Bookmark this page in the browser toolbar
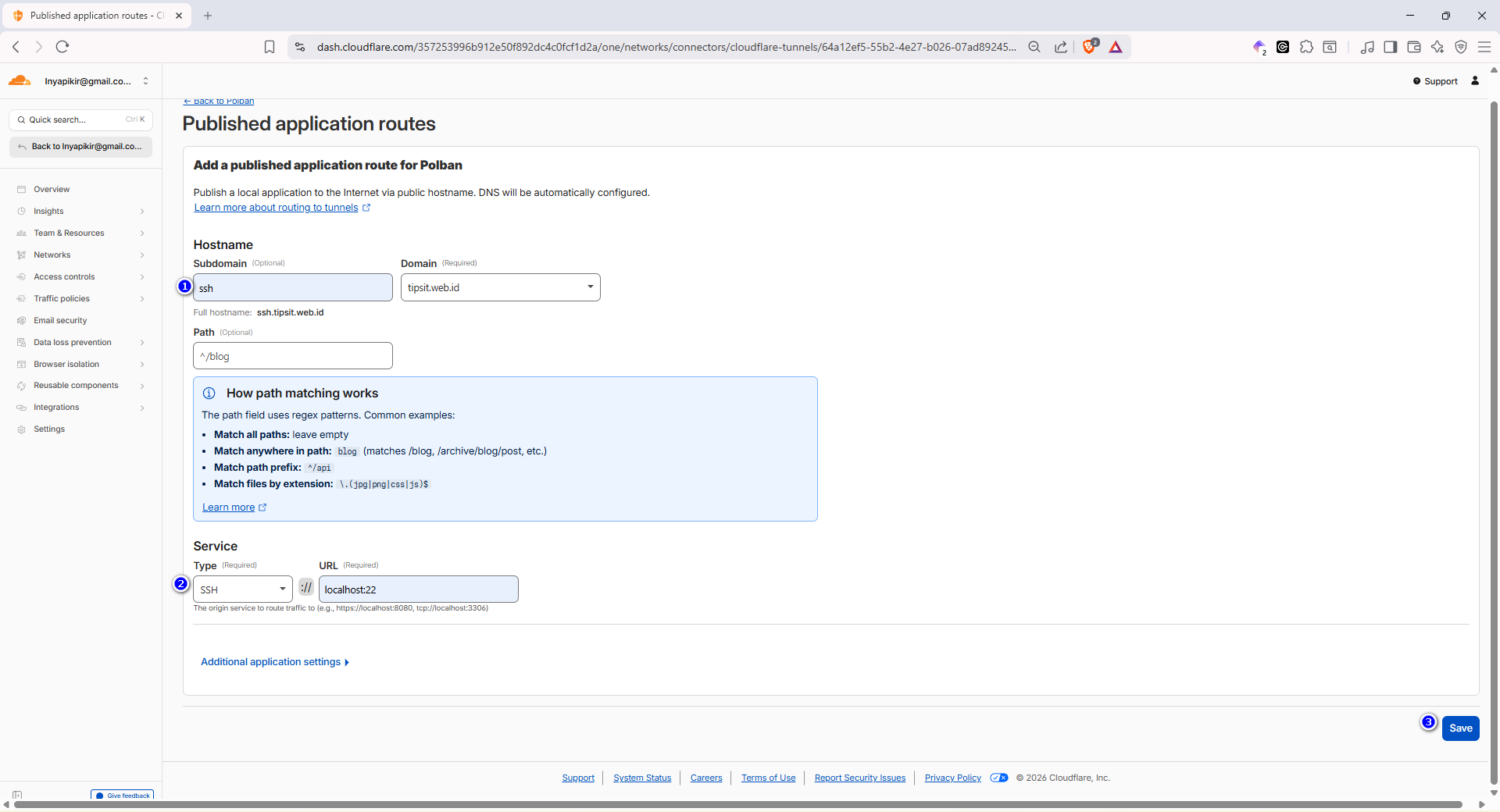 tap(270, 47)
